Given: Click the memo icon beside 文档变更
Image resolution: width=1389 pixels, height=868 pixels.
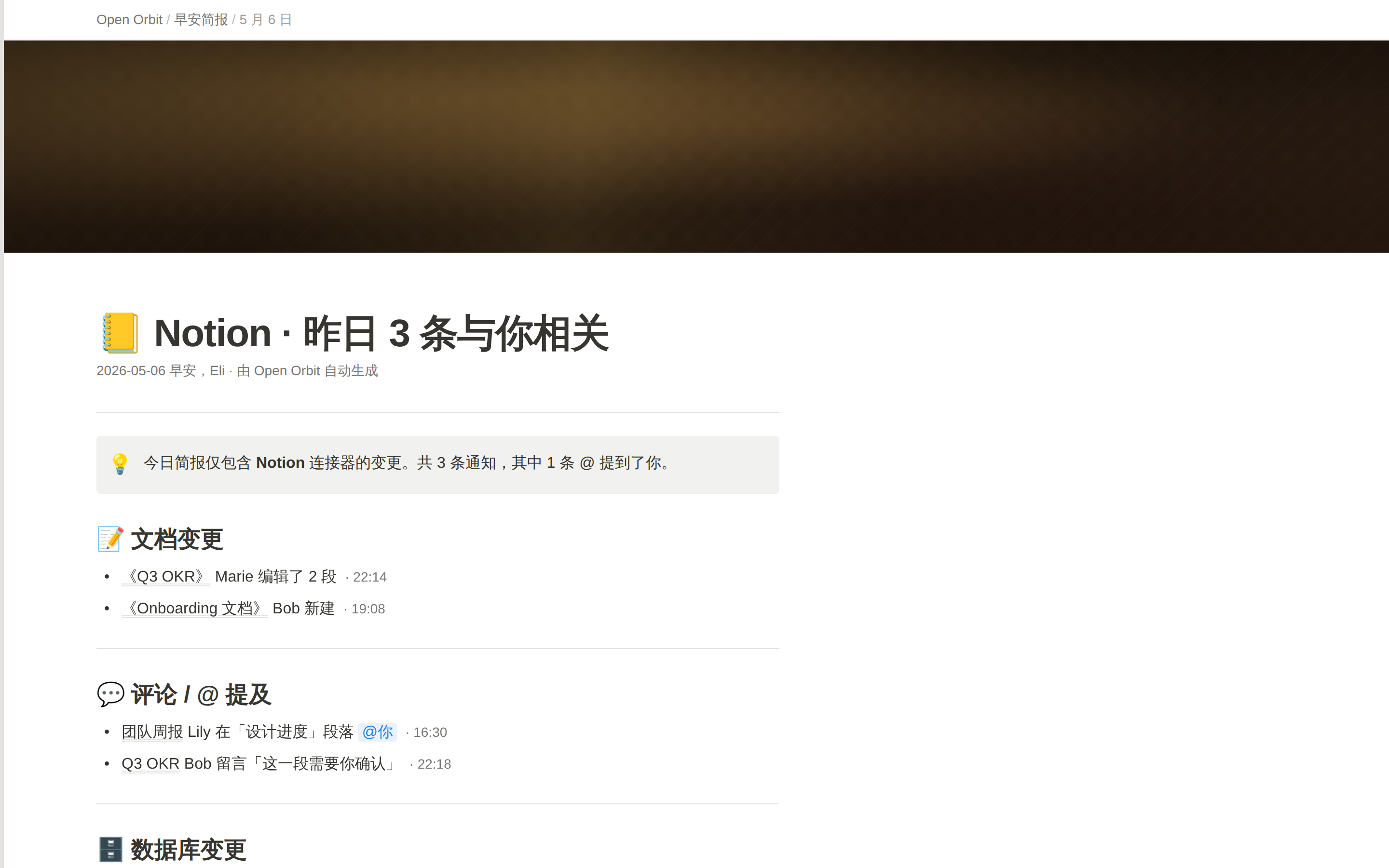Looking at the screenshot, I should point(110,539).
